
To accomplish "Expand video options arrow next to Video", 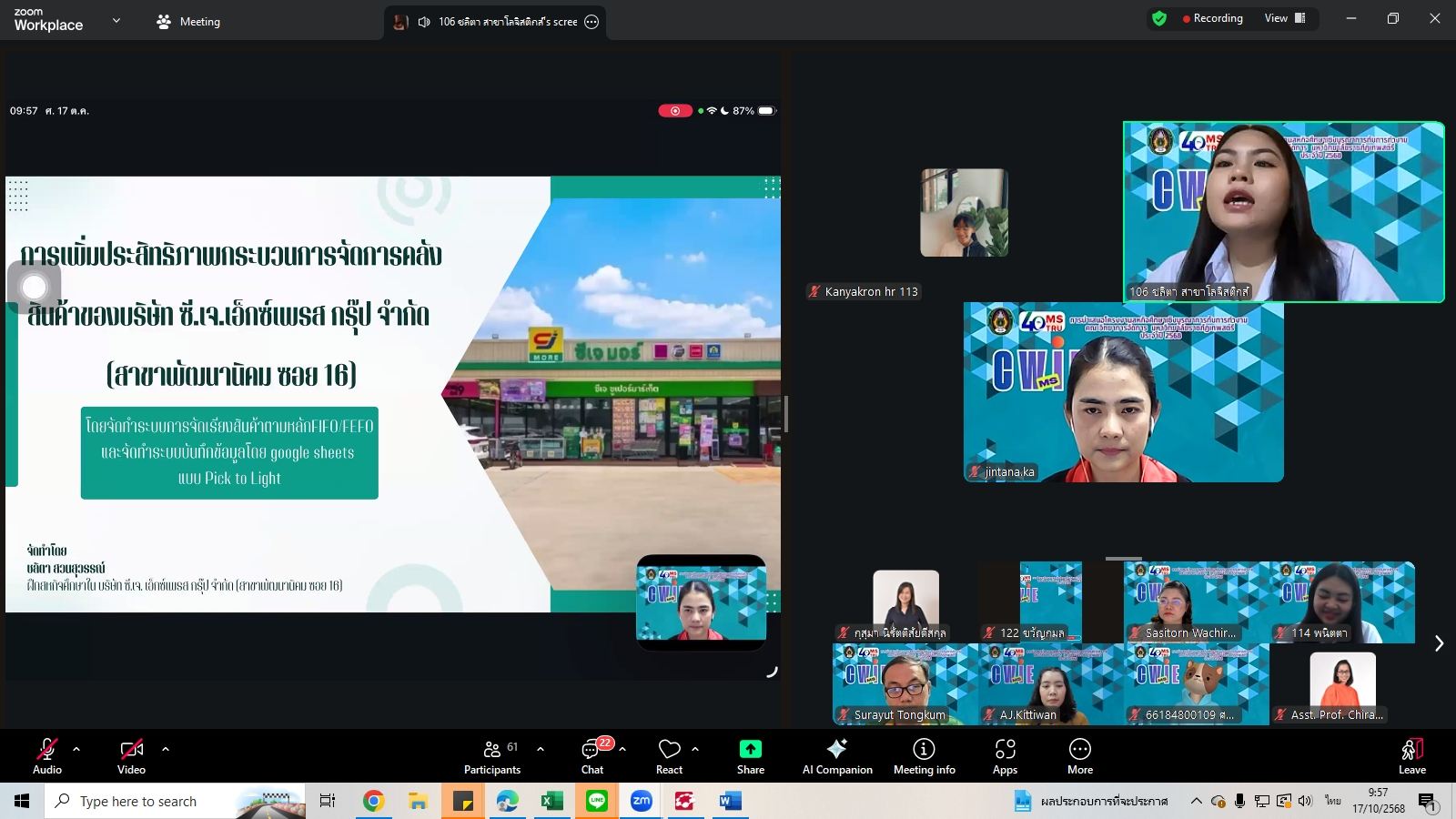I will pyautogui.click(x=166, y=749).
